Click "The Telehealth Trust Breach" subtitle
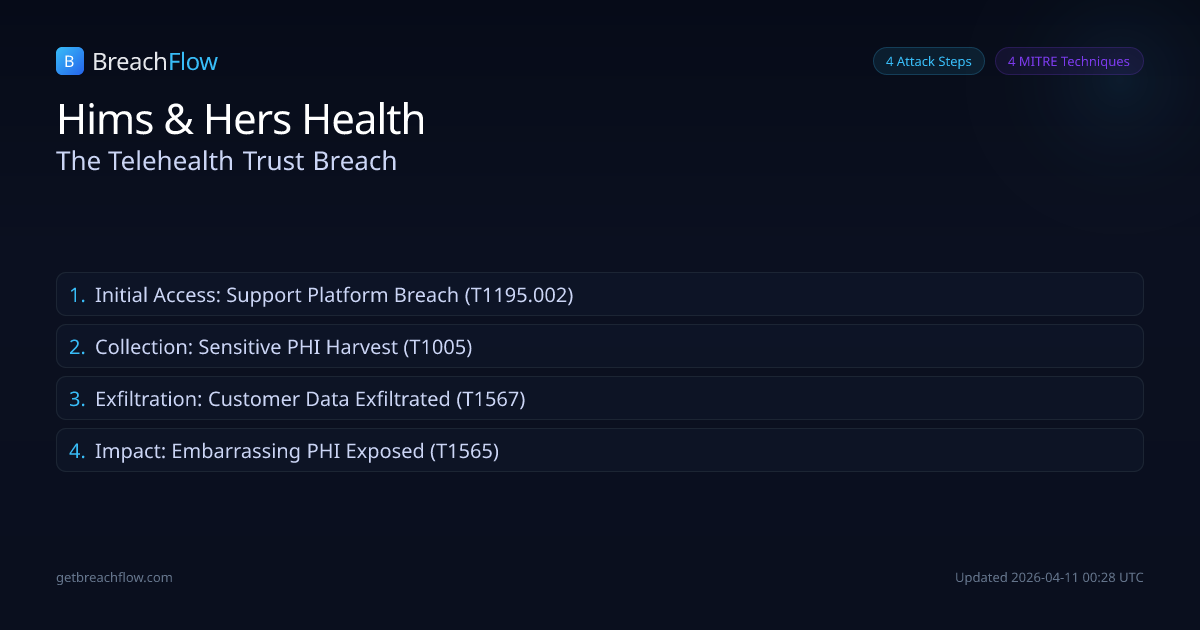 pyautogui.click(x=227, y=161)
